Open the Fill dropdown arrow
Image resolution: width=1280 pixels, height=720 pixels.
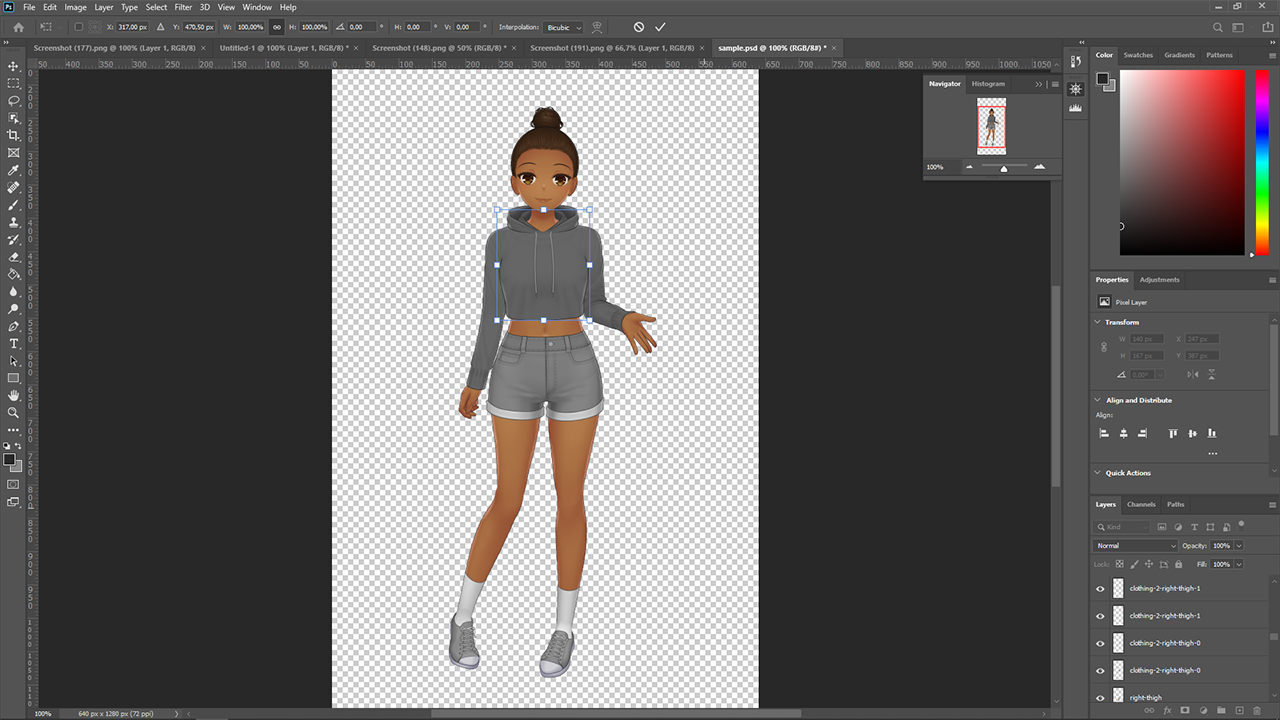[1239, 564]
